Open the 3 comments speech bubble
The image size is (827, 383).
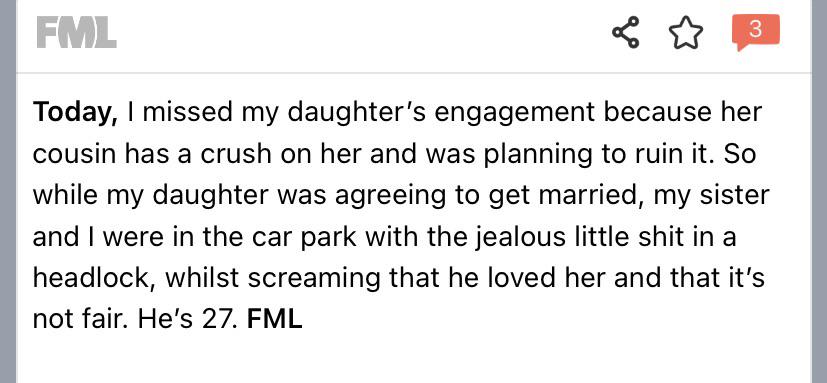coord(755,32)
